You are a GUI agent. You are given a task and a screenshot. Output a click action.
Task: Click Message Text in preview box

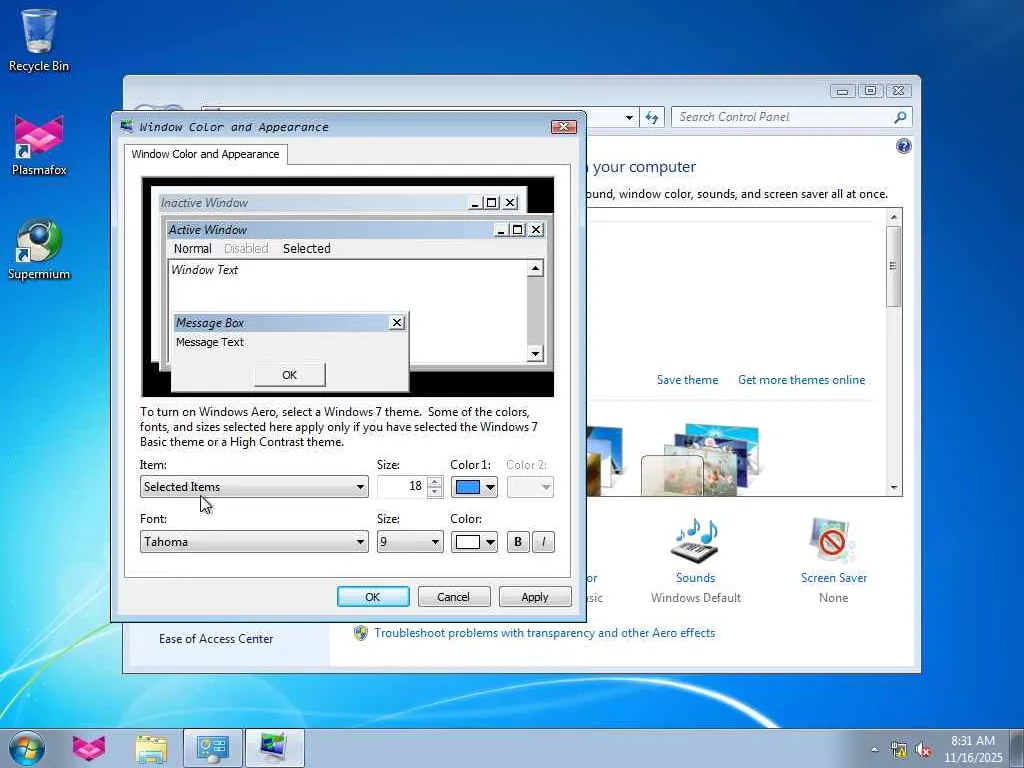tap(210, 342)
